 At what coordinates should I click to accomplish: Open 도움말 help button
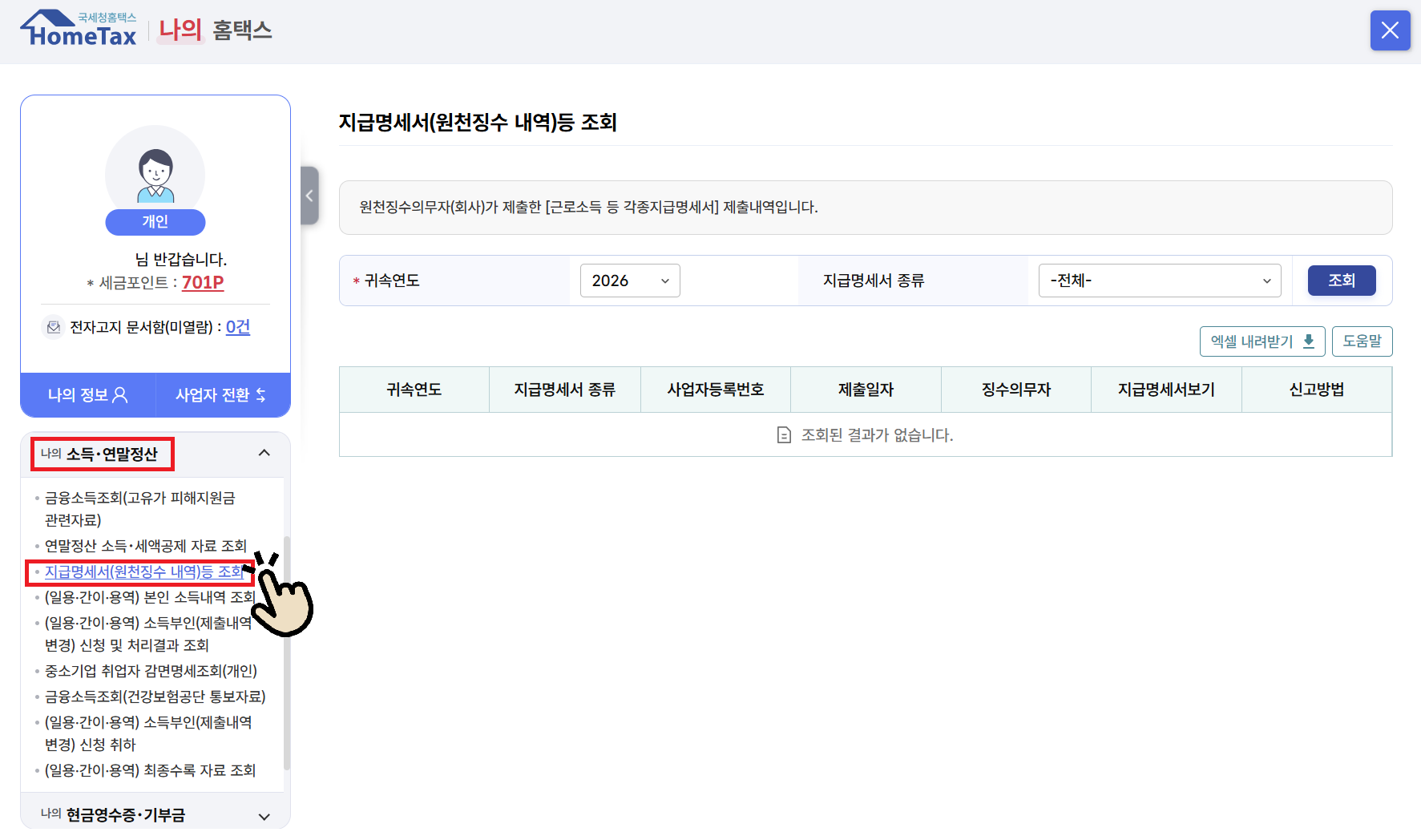point(1362,341)
